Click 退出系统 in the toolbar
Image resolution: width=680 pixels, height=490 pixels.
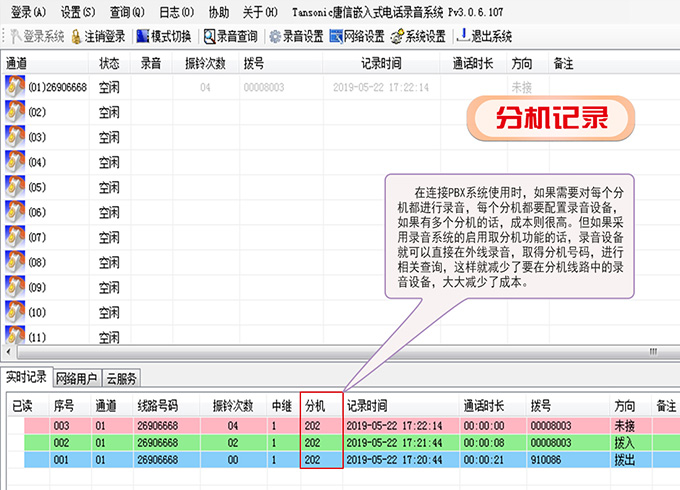[463, 37]
